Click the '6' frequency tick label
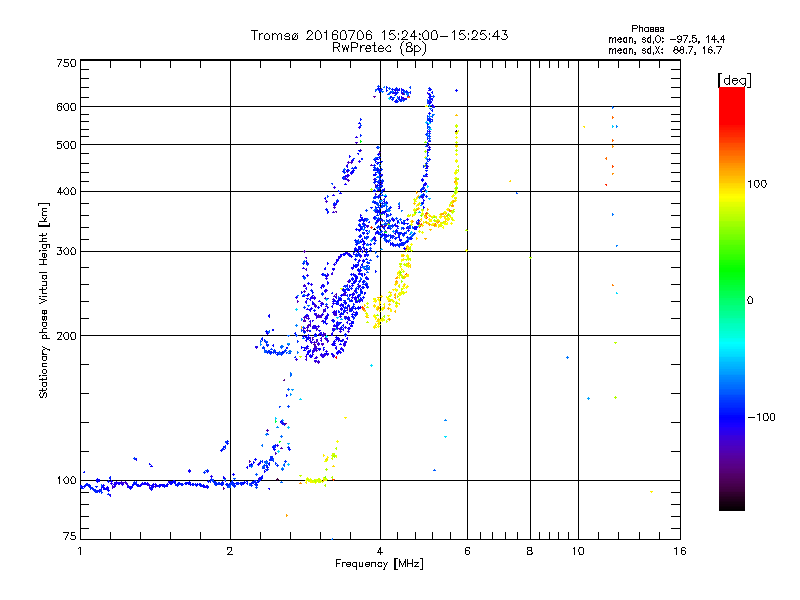The width and height of the screenshot is (800, 600). point(467,551)
